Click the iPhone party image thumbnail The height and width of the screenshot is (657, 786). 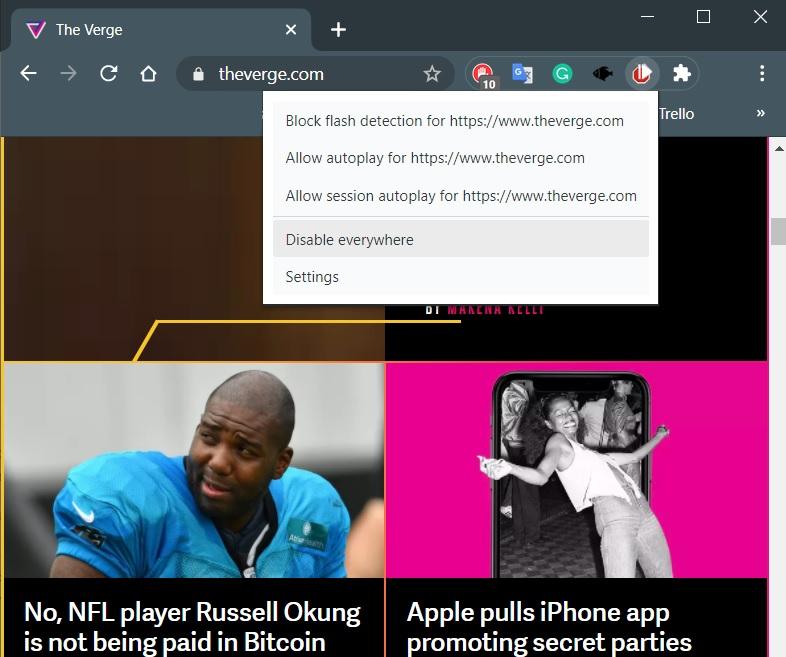click(576, 470)
